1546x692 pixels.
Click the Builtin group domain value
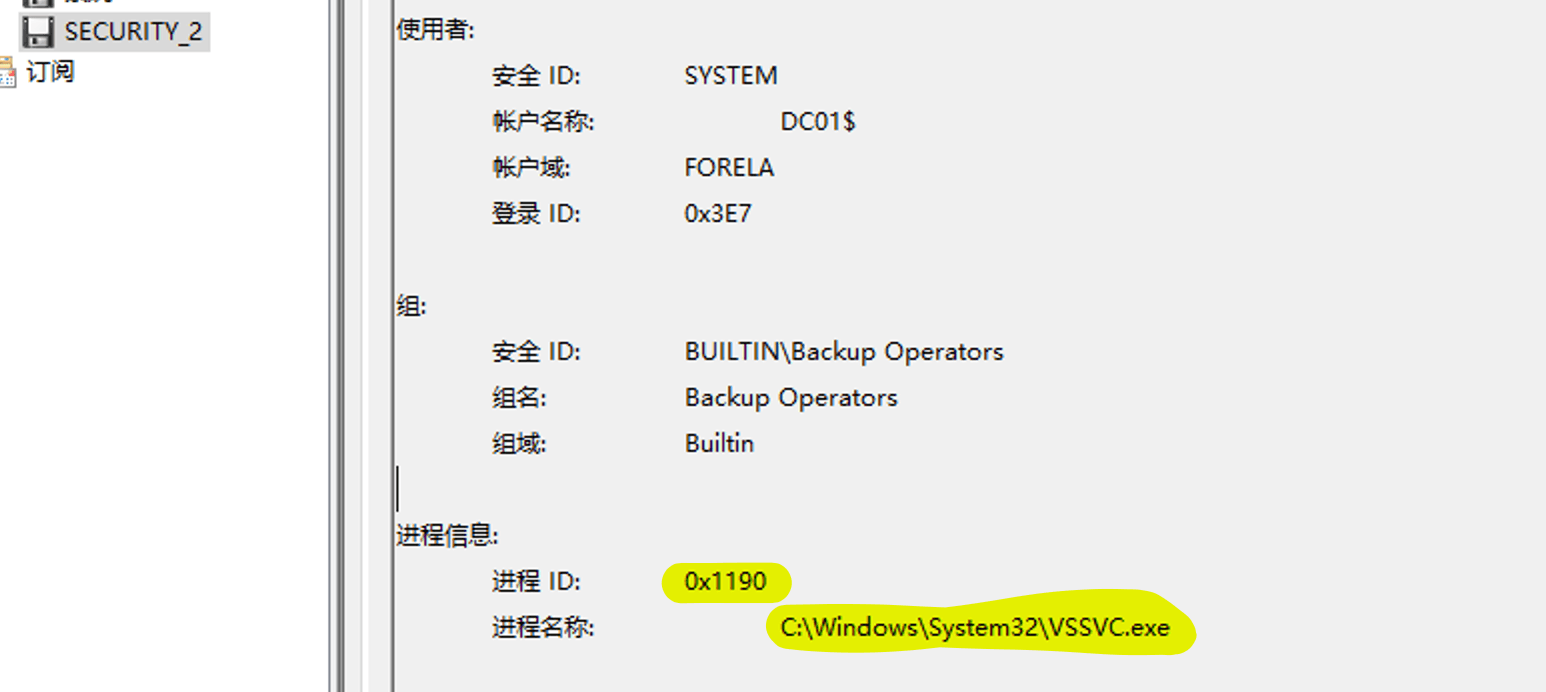(719, 443)
